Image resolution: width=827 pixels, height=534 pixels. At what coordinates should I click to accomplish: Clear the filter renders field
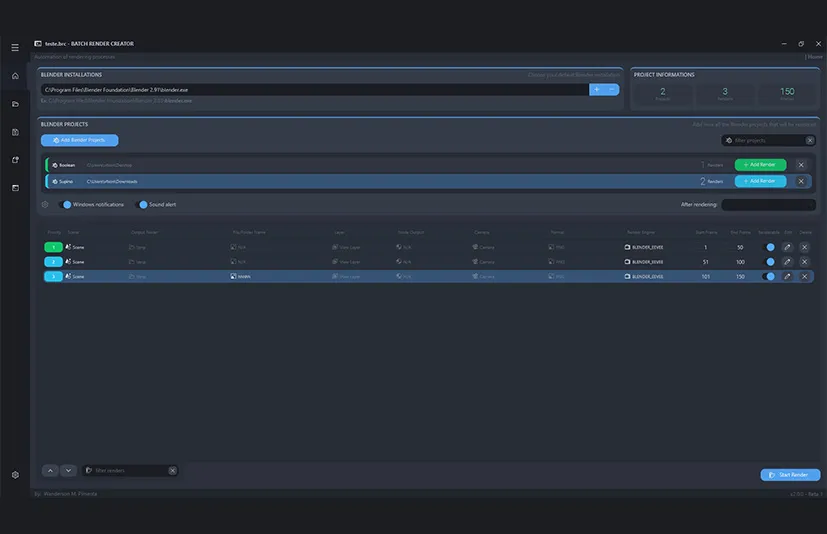coord(172,471)
